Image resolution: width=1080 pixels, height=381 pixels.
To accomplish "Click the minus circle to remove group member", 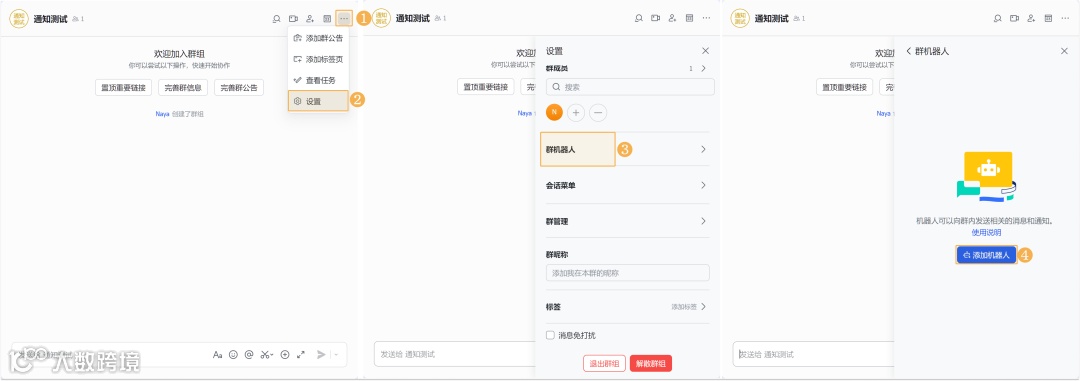I will (599, 112).
